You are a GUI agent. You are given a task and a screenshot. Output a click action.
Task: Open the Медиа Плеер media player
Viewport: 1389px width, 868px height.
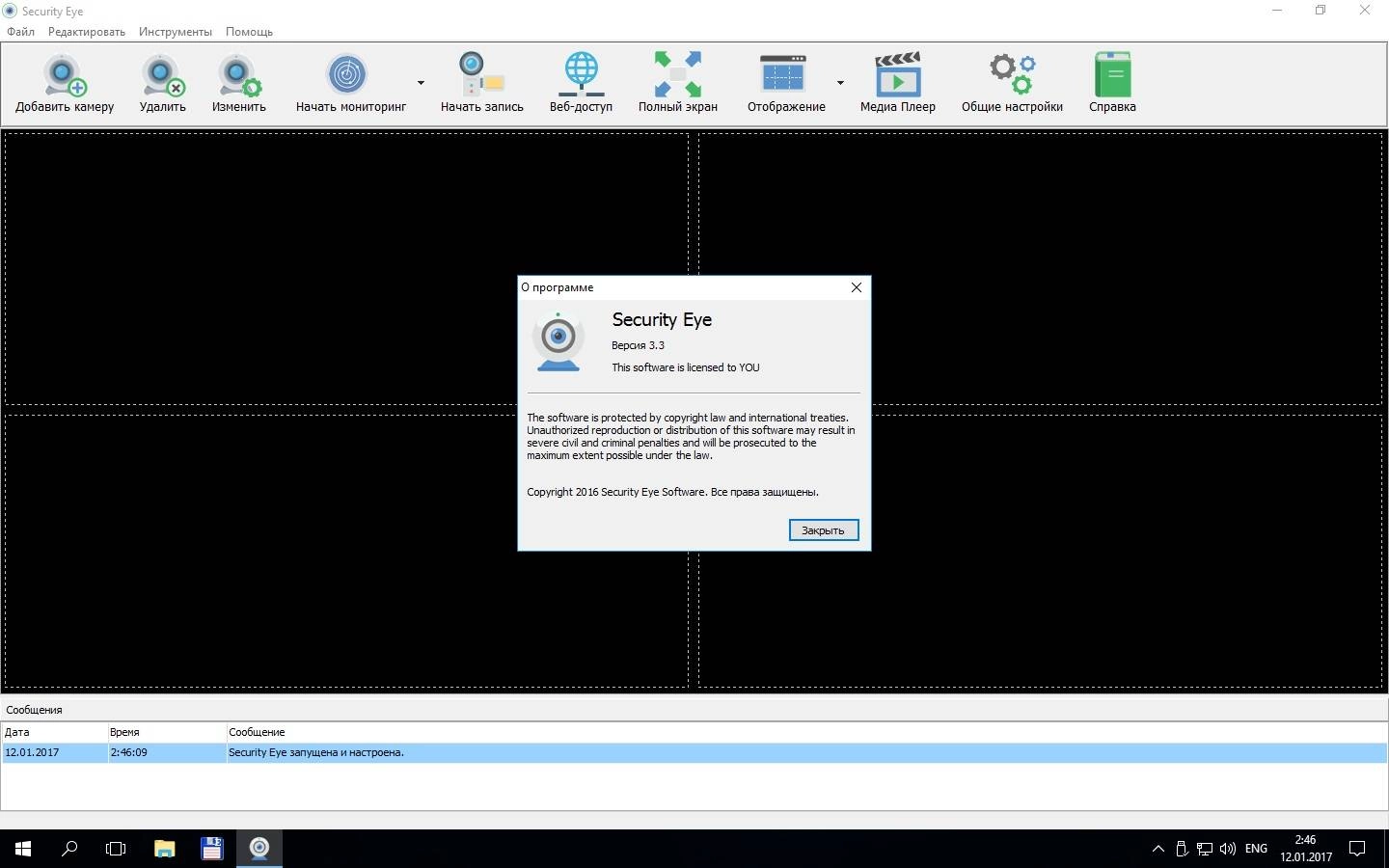click(898, 75)
